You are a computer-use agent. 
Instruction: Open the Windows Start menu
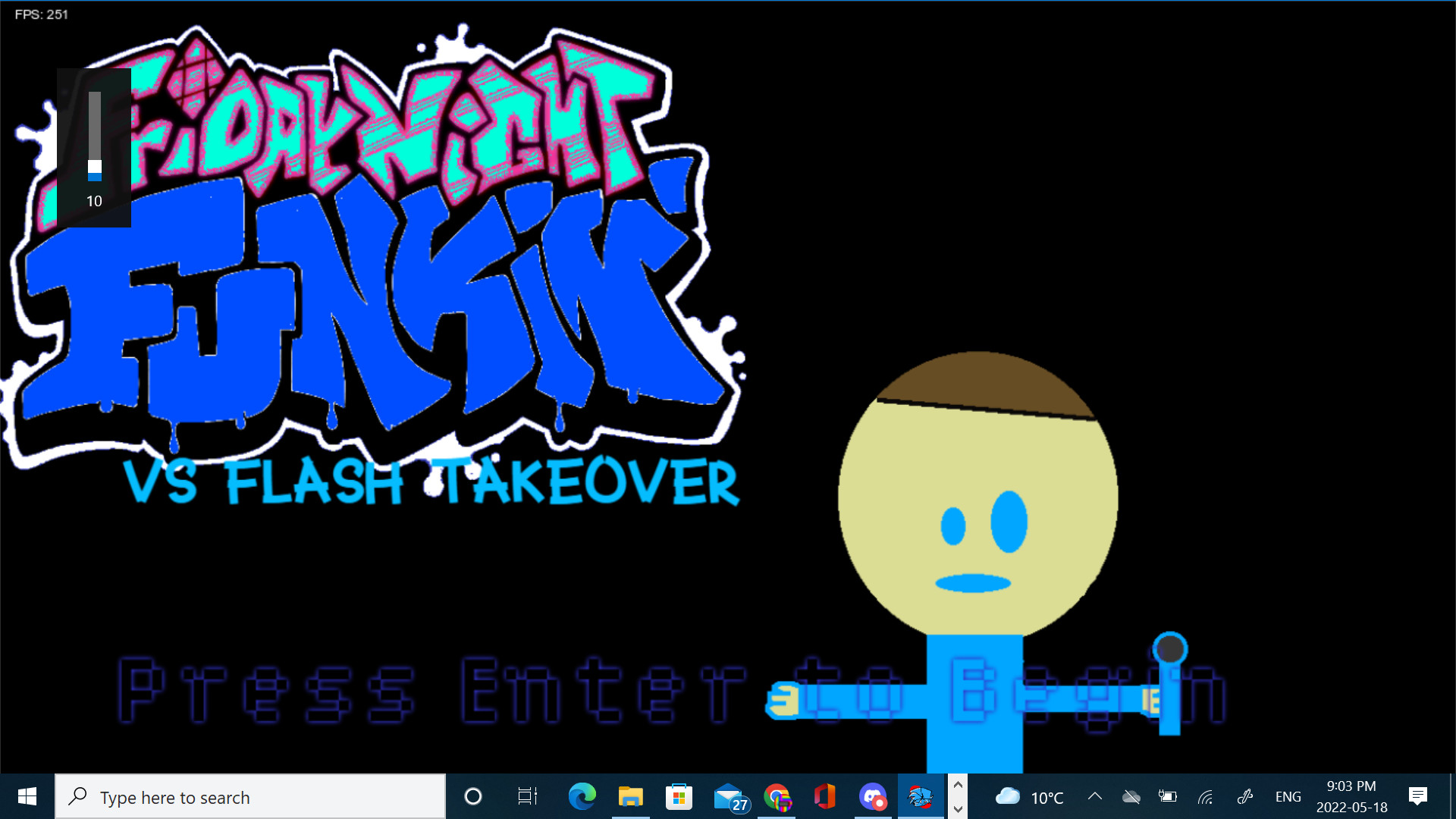(27, 796)
